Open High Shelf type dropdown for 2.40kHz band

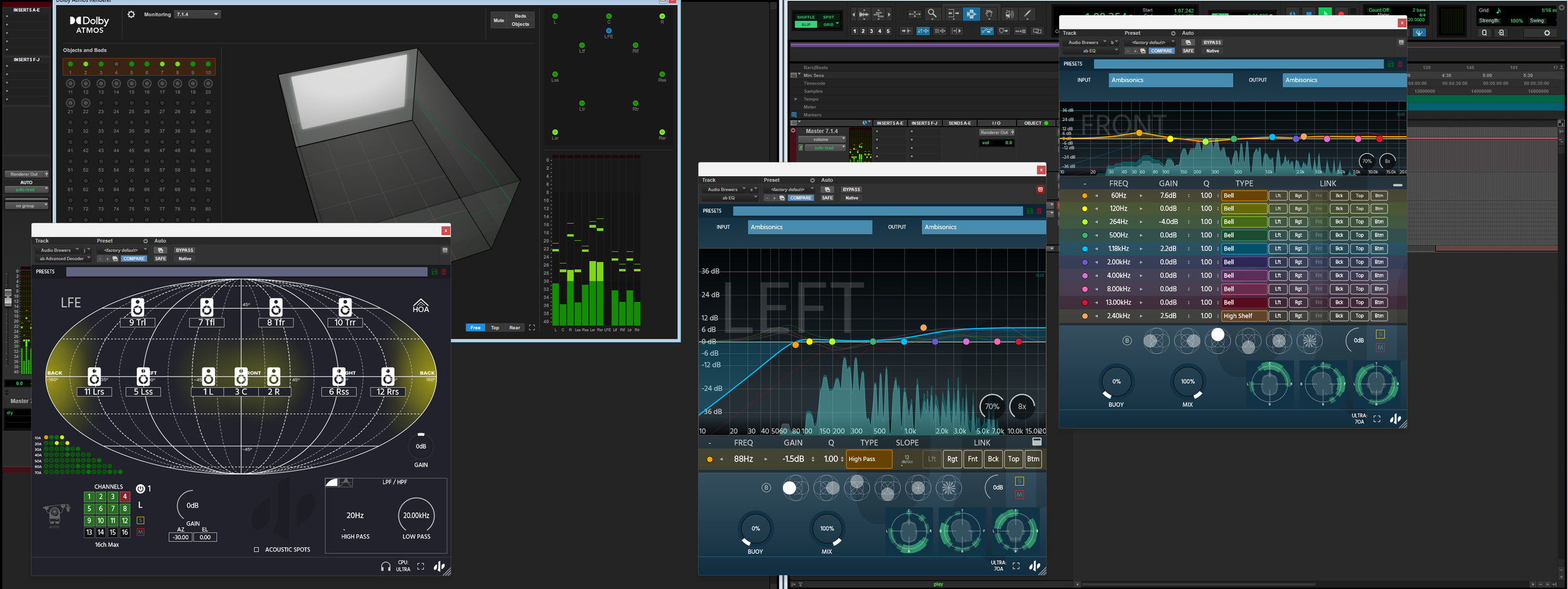click(x=1244, y=316)
